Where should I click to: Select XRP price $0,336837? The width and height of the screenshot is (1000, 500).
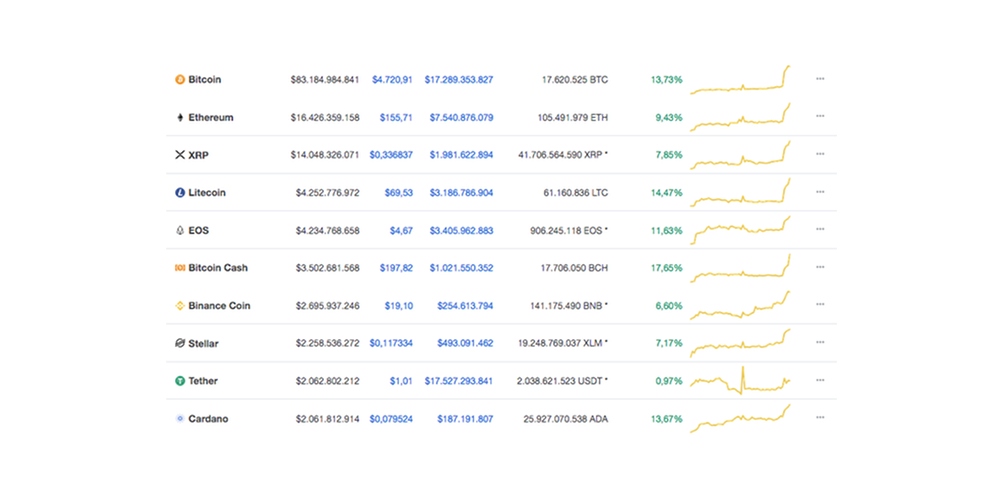click(x=390, y=155)
